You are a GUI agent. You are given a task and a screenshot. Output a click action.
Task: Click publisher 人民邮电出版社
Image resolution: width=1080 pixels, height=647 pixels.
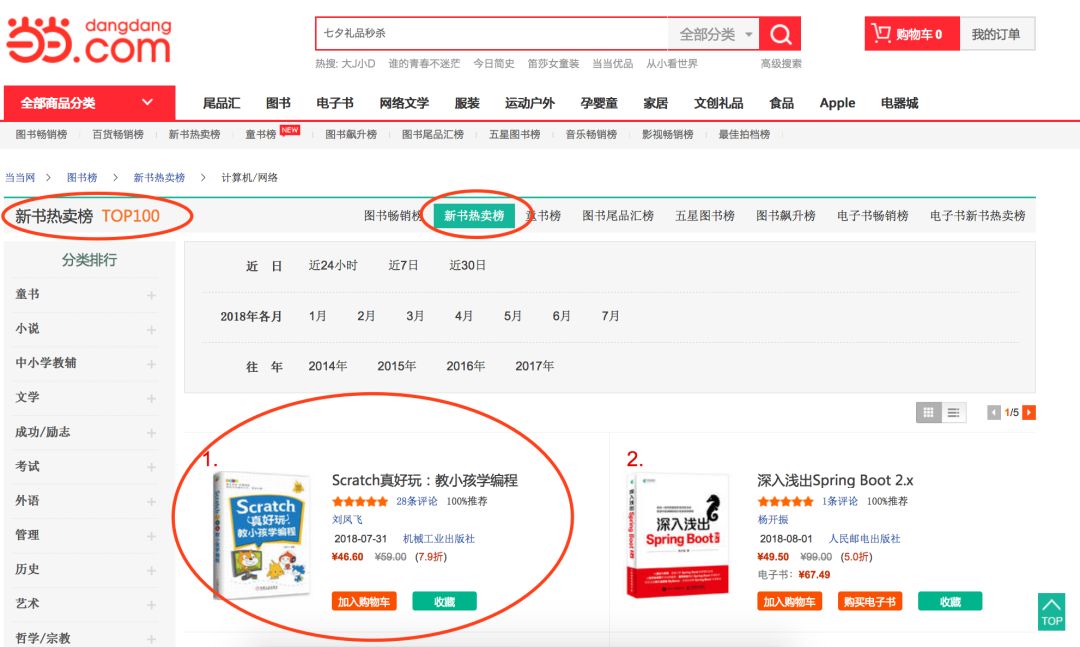[864, 538]
